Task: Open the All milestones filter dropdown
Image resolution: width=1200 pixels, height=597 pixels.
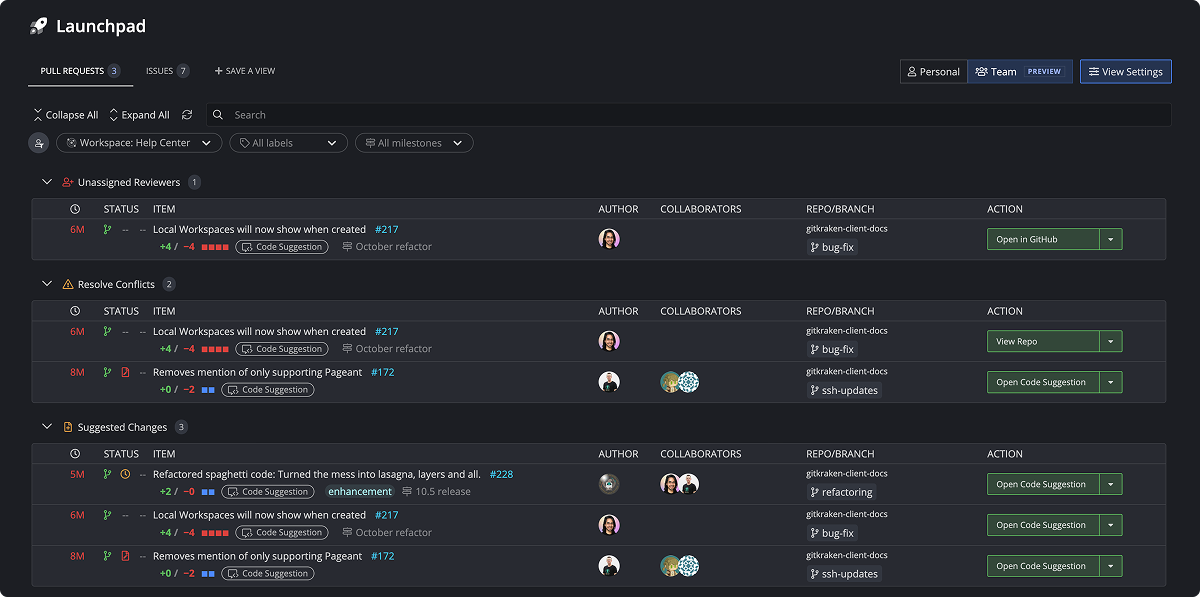Action: tap(414, 143)
